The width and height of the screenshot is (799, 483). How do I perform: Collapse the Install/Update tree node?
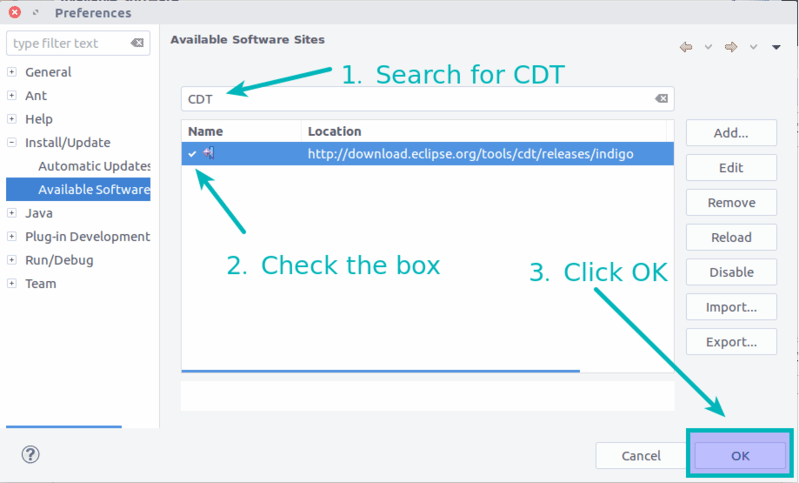coord(12,143)
